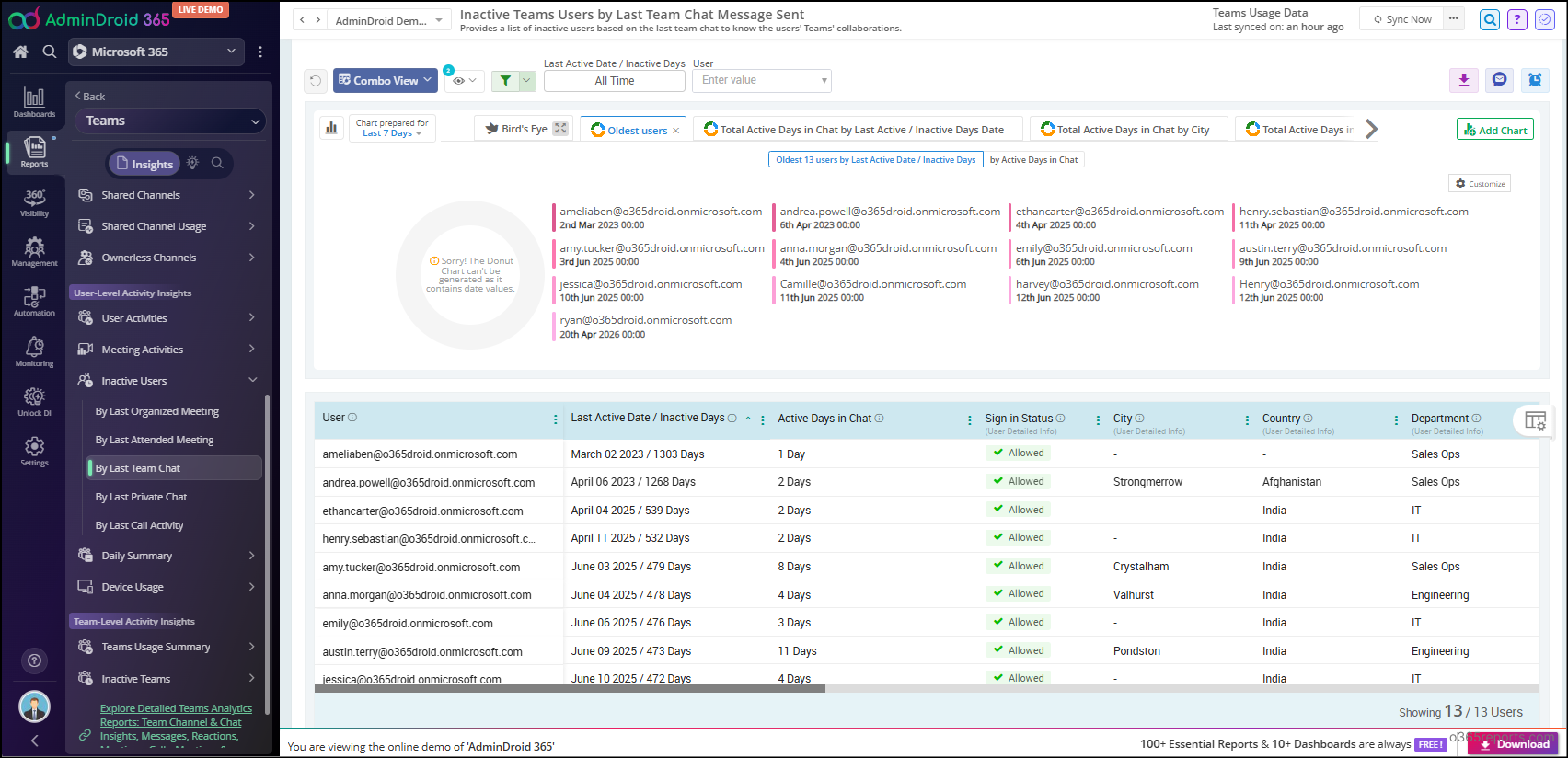Open the three-dot menu beside Microsoft 365
Screen dimensions: 1568x758
click(260, 52)
